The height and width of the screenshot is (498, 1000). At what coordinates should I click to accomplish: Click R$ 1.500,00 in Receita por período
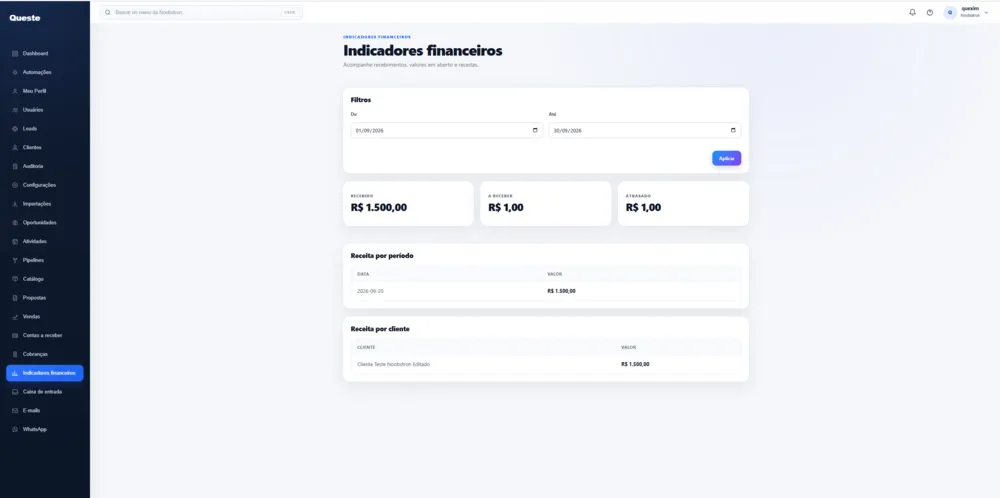[561, 291]
